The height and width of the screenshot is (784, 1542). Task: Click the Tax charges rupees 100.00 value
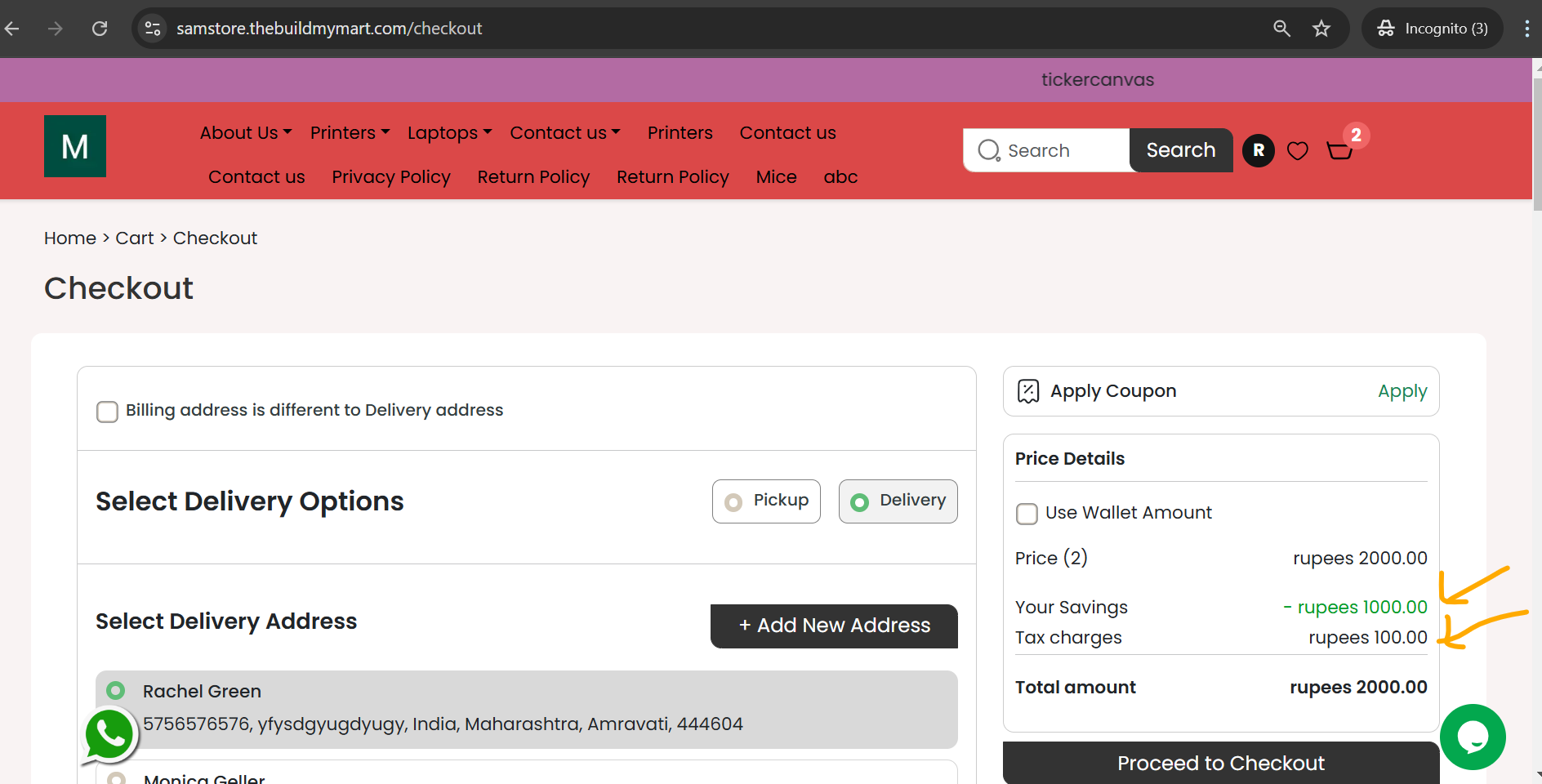click(1368, 638)
